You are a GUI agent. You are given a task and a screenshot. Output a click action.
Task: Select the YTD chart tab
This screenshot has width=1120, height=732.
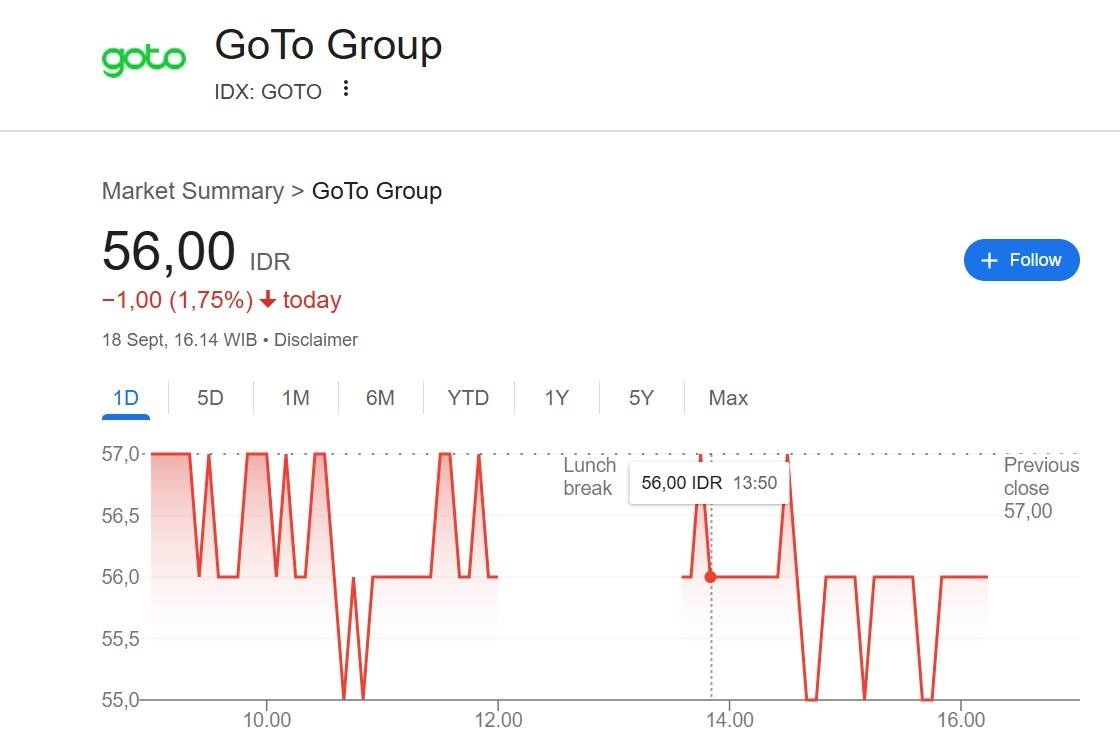coord(468,398)
